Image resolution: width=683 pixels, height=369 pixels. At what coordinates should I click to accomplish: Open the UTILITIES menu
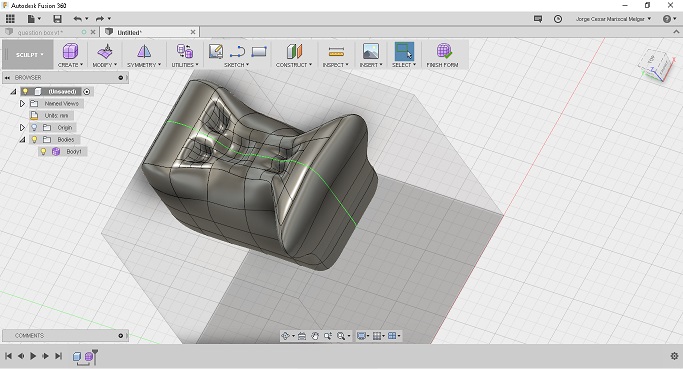point(185,64)
